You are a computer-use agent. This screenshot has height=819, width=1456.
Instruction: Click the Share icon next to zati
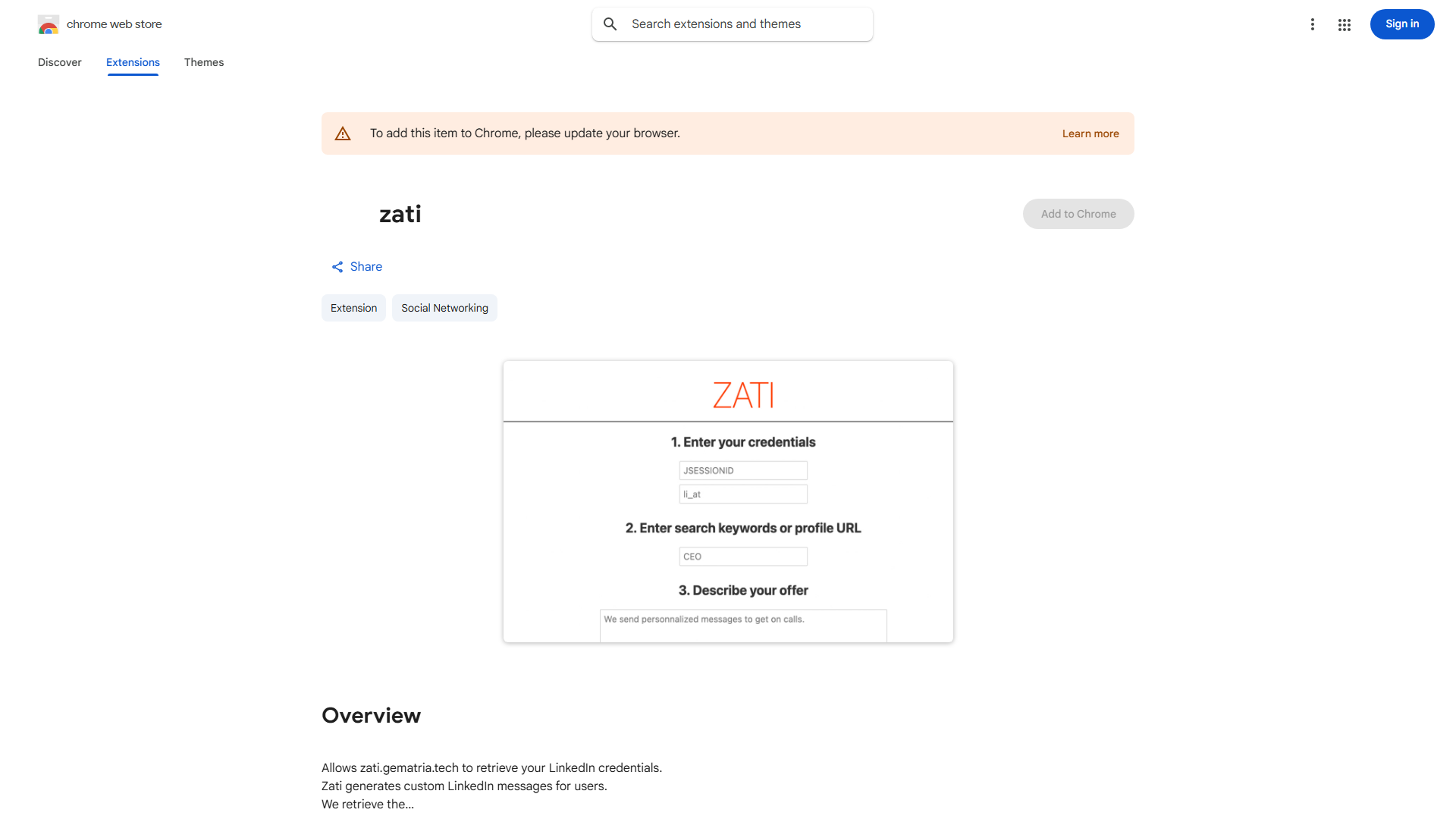point(337,266)
